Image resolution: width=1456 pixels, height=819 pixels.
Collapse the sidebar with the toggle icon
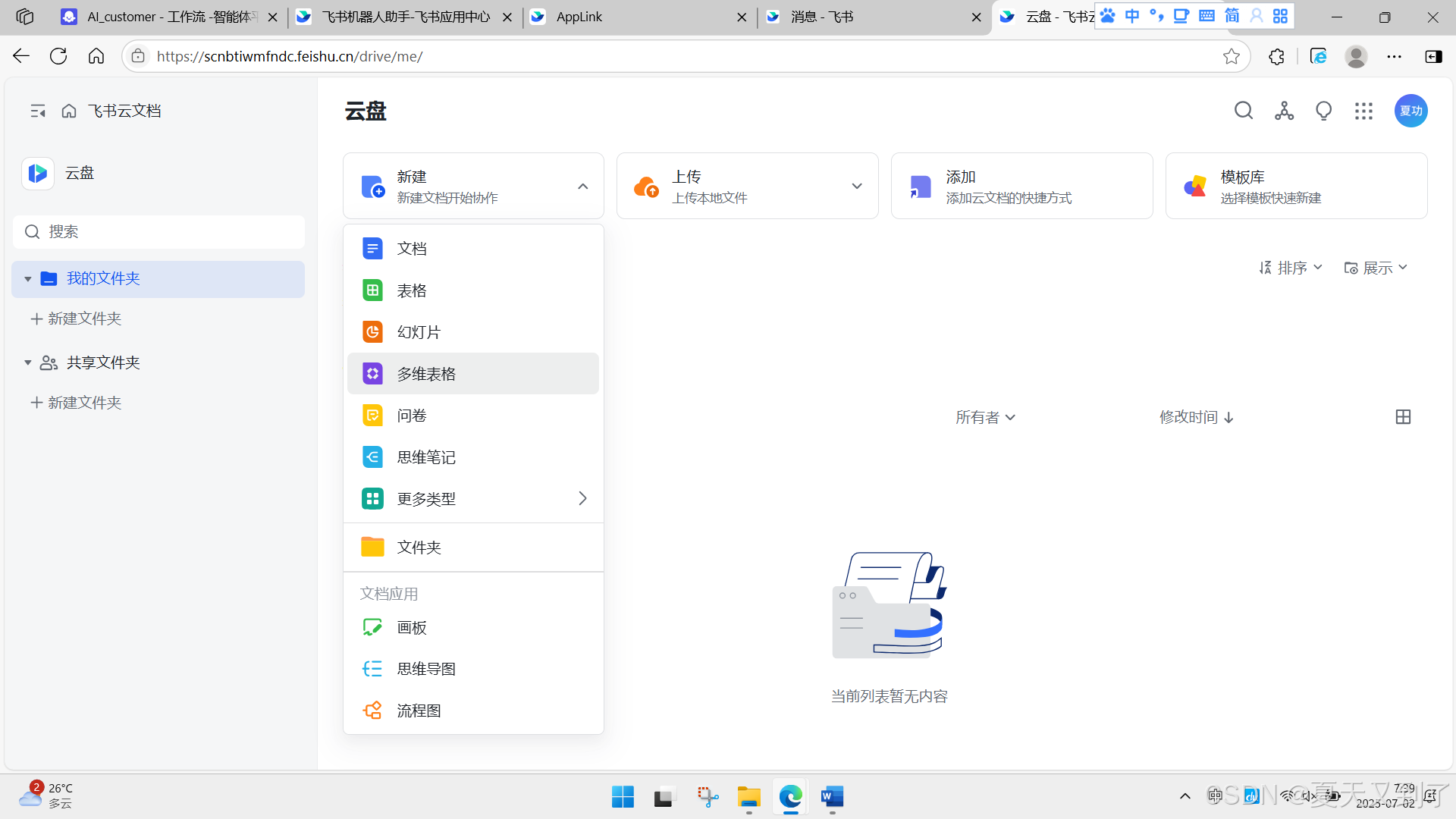(x=38, y=111)
